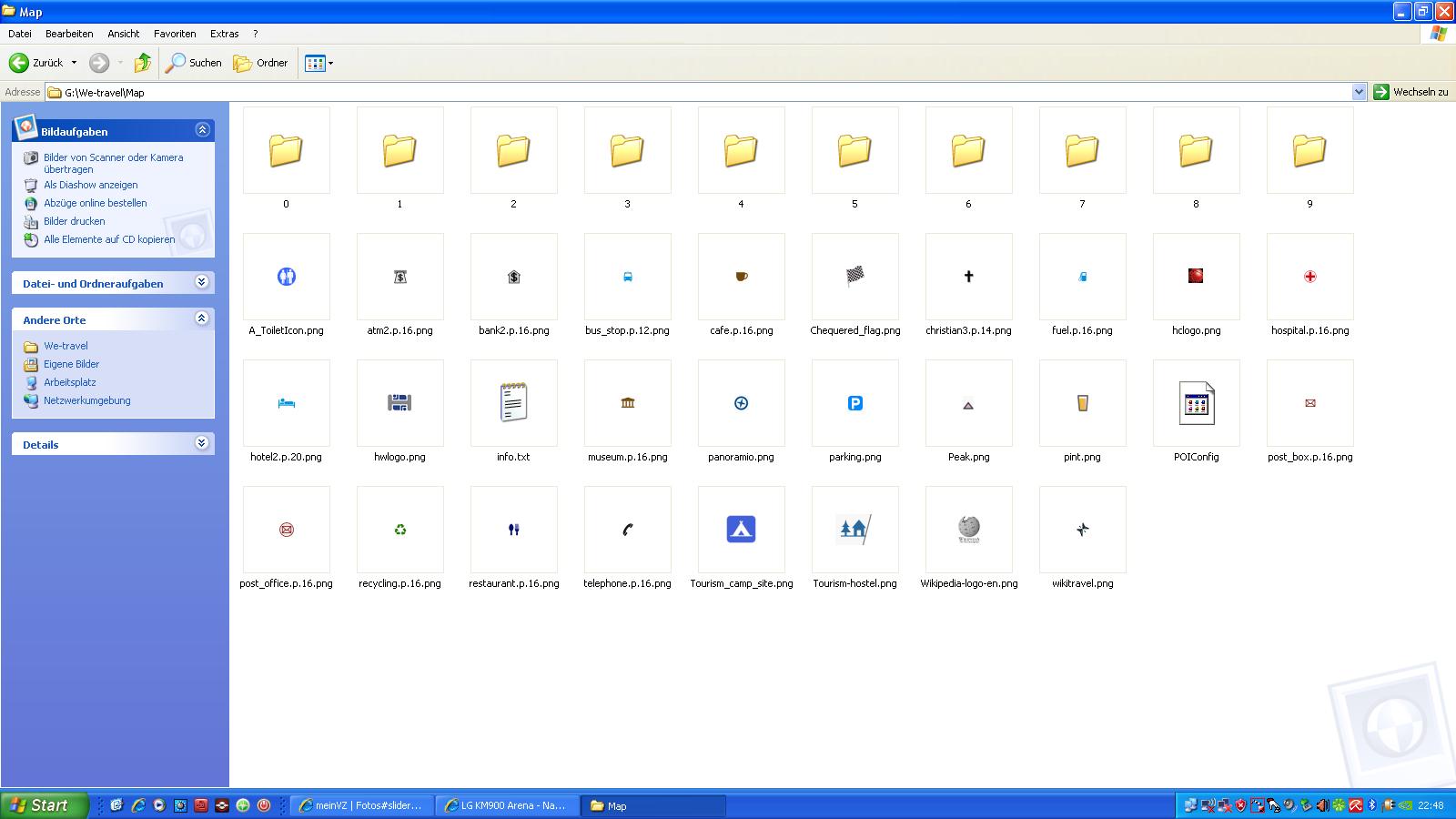
Task: Open the Zurück history dropdown arrow
Action: pos(74,63)
